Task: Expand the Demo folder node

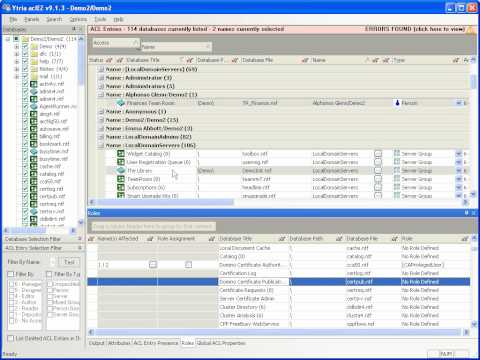Action: click(x=17, y=47)
